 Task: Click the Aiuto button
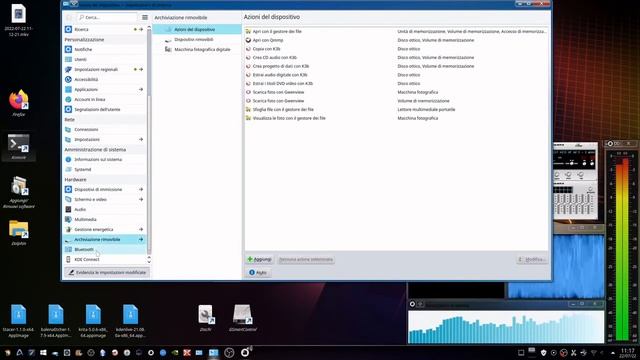point(258,272)
